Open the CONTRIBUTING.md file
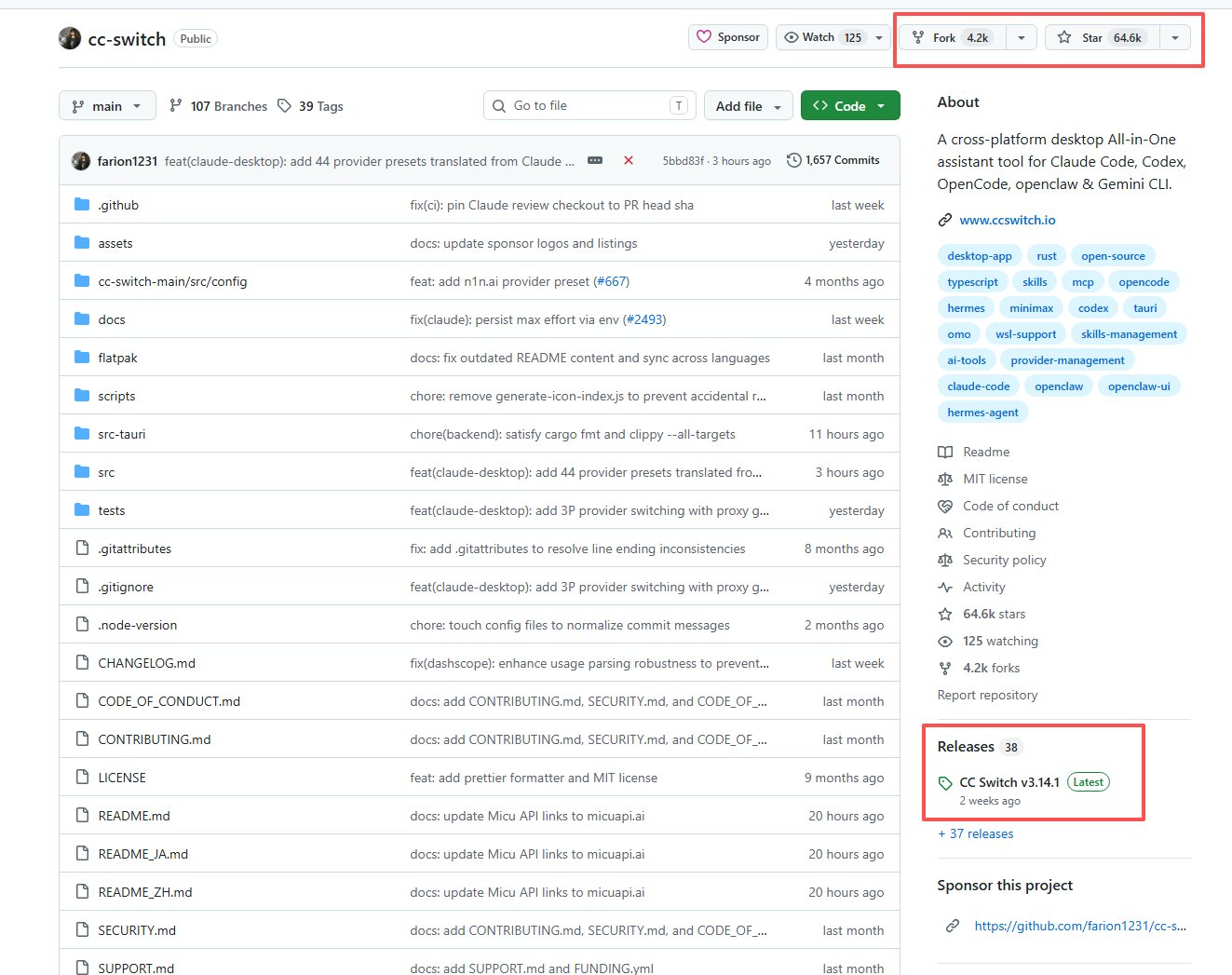 [x=155, y=739]
